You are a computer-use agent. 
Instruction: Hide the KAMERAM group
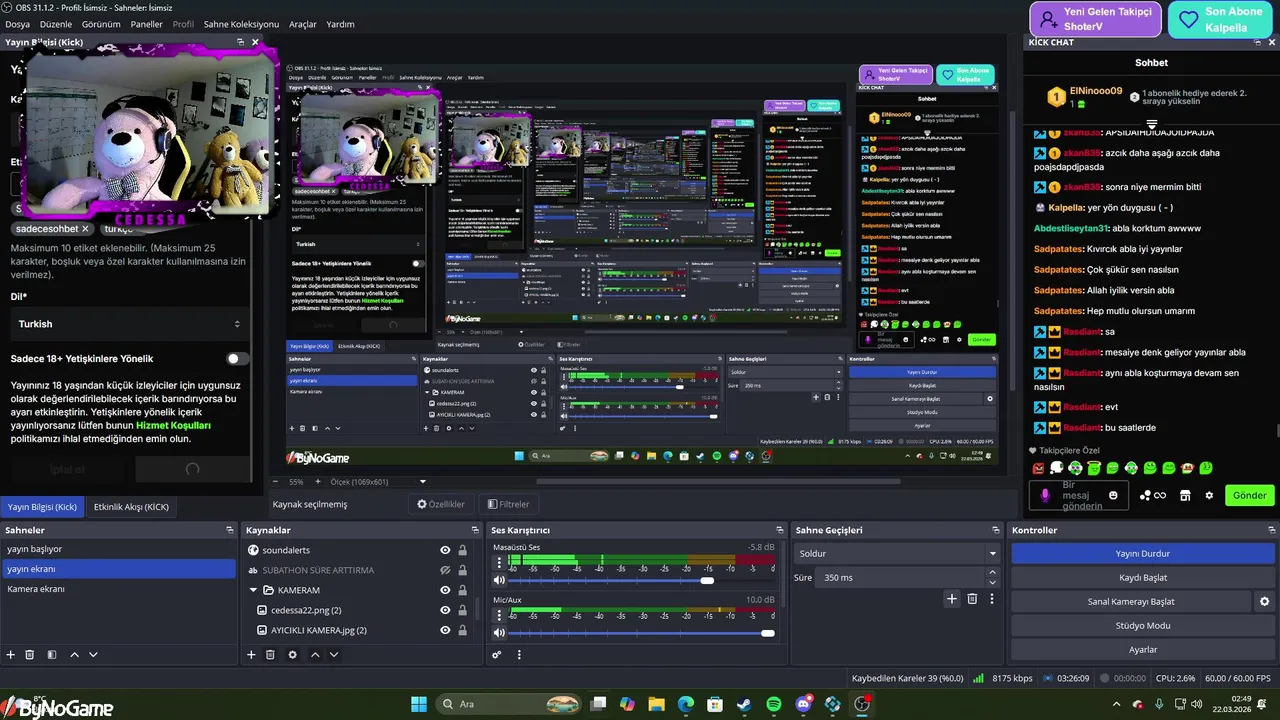coord(445,590)
